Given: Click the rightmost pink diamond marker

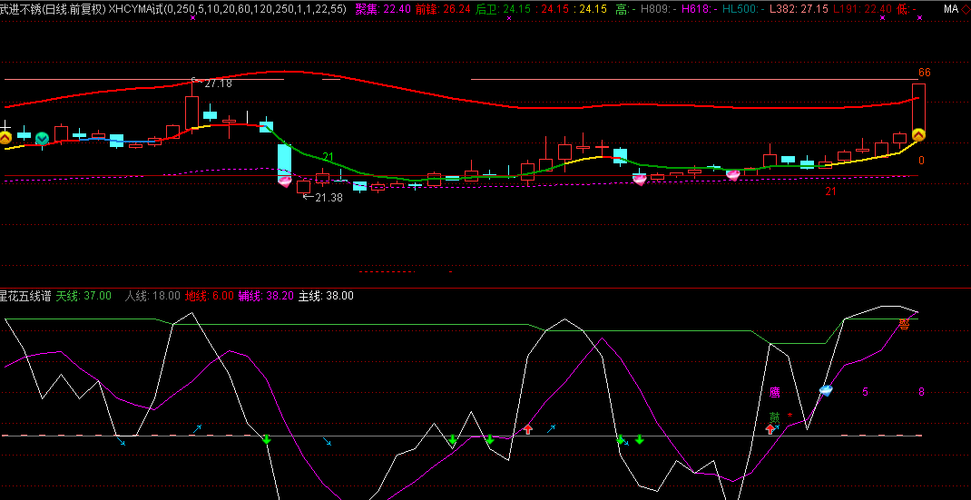Looking at the screenshot, I should tap(733, 175).
